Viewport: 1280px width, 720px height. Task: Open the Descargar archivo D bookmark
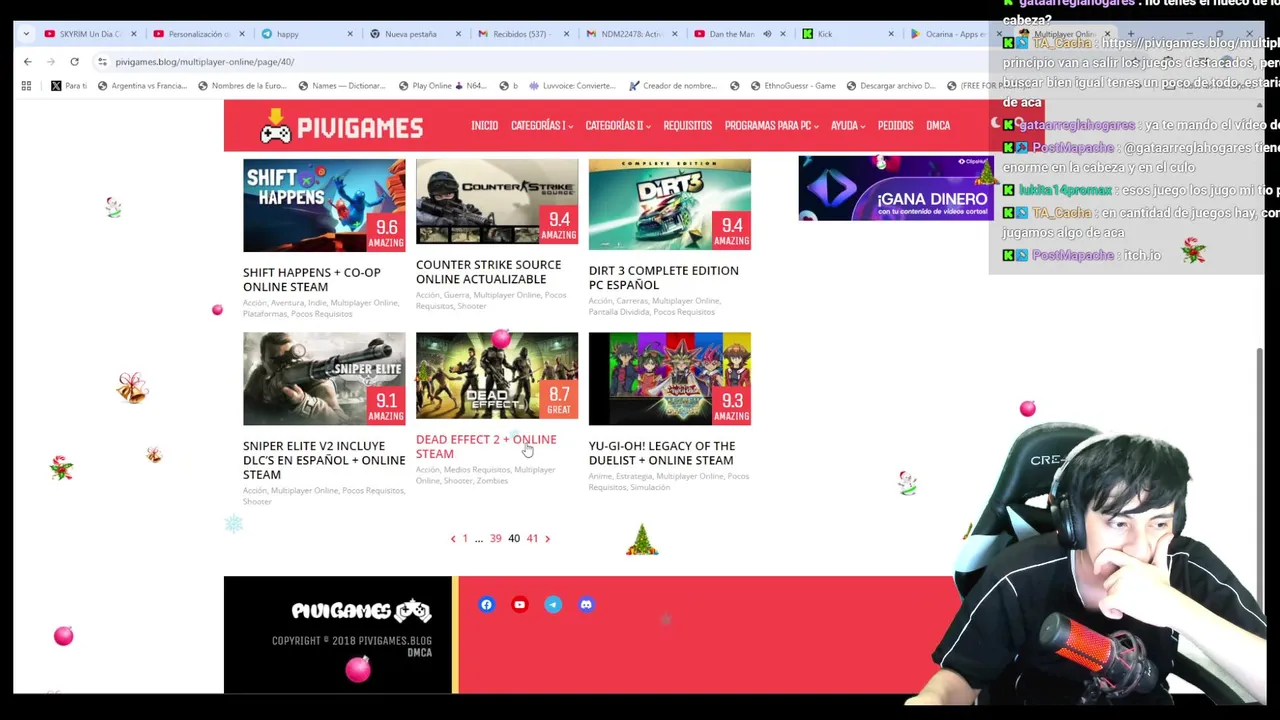click(889, 86)
